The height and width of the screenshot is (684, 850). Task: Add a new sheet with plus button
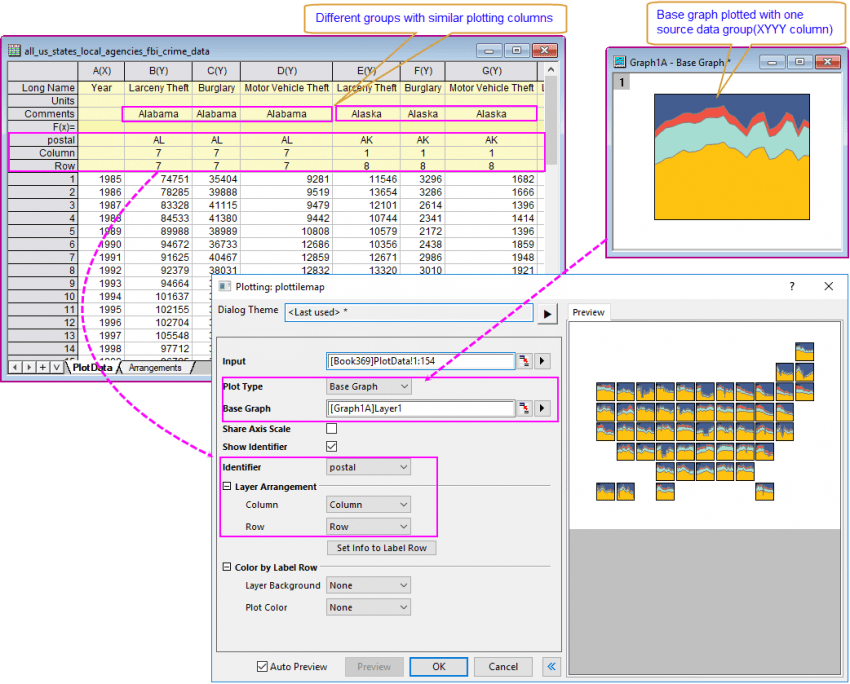coord(42,367)
